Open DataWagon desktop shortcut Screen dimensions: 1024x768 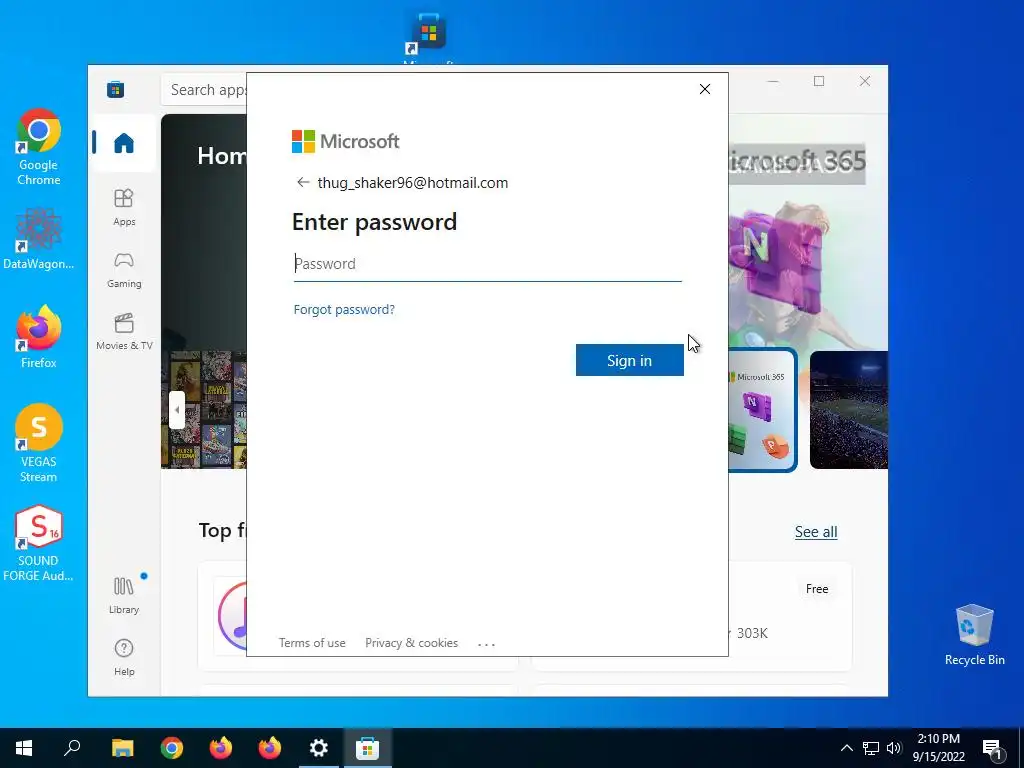[x=39, y=239]
